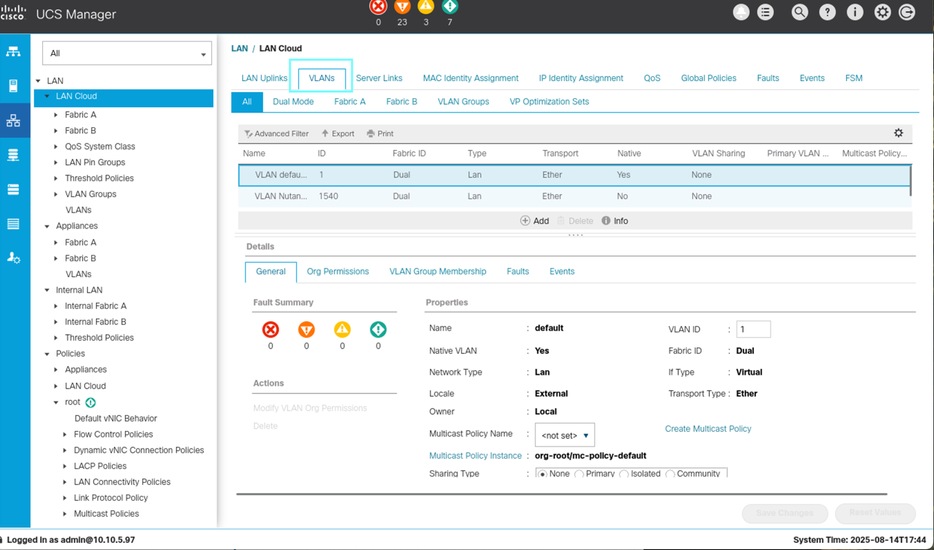Click major faults orange icon in header
The height and width of the screenshot is (550, 934).
click(x=402, y=7)
